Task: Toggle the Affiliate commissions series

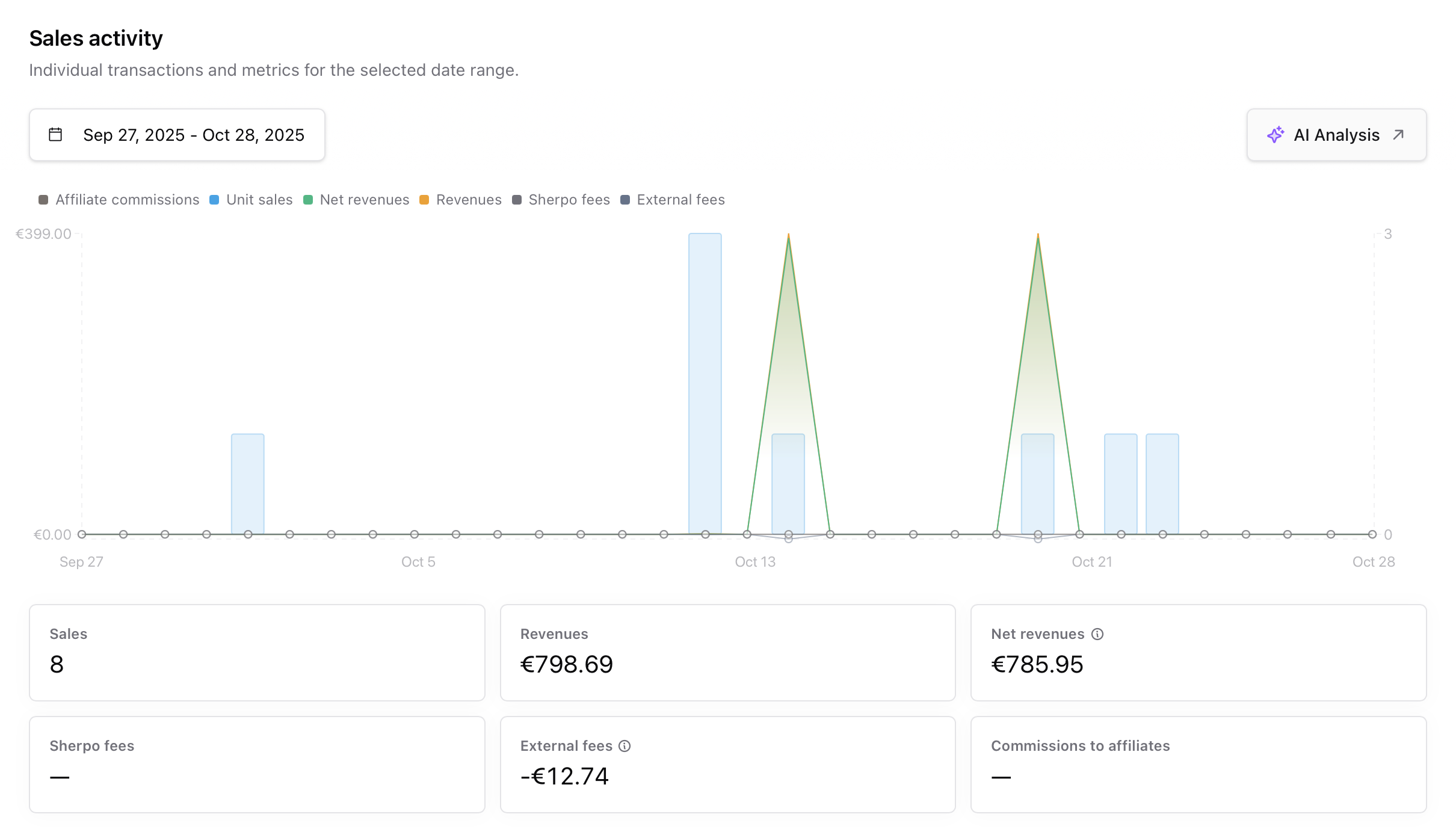Action: (x=43, y=199)
